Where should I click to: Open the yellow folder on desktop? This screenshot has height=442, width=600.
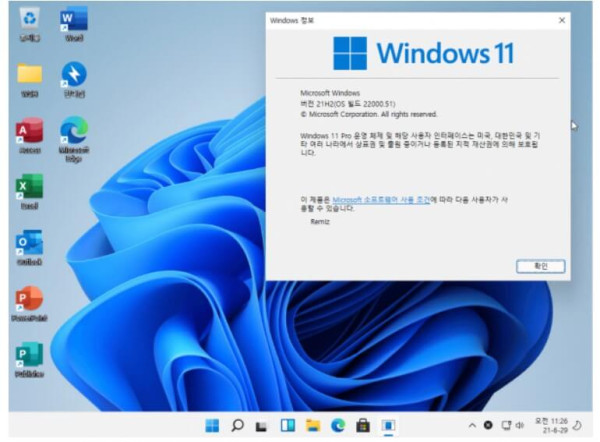click(x=29, y=80)
